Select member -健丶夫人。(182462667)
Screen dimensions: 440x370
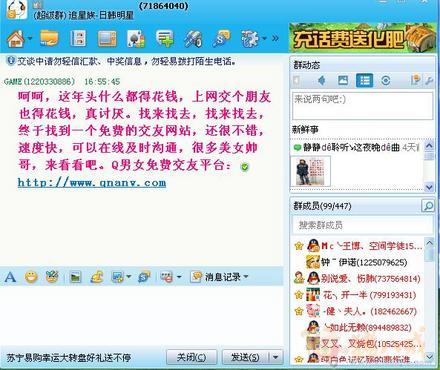tap(358, 311)
